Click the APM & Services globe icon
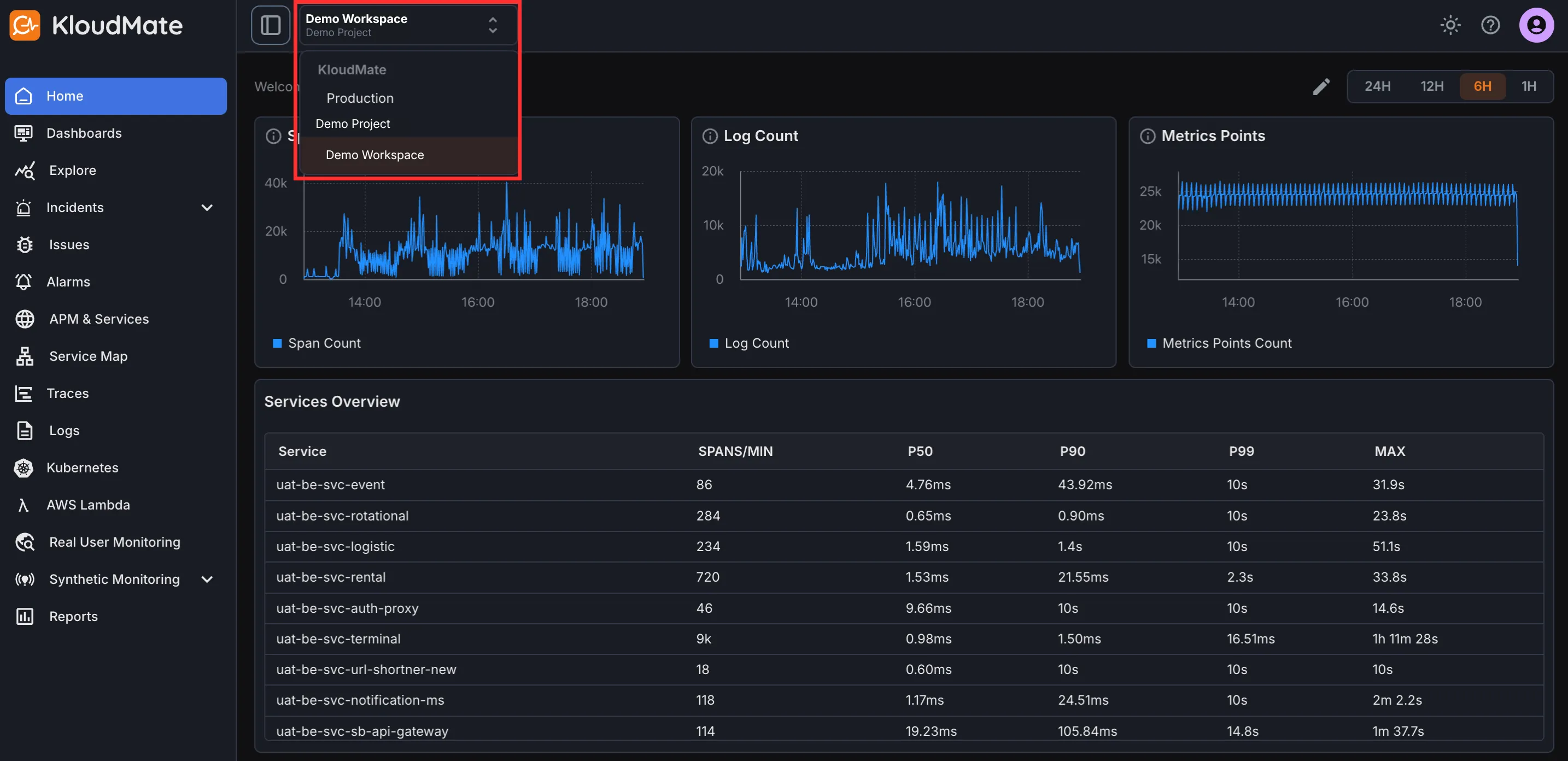The height and width of the screenshot is (761, 1568). tap(25, 319)
